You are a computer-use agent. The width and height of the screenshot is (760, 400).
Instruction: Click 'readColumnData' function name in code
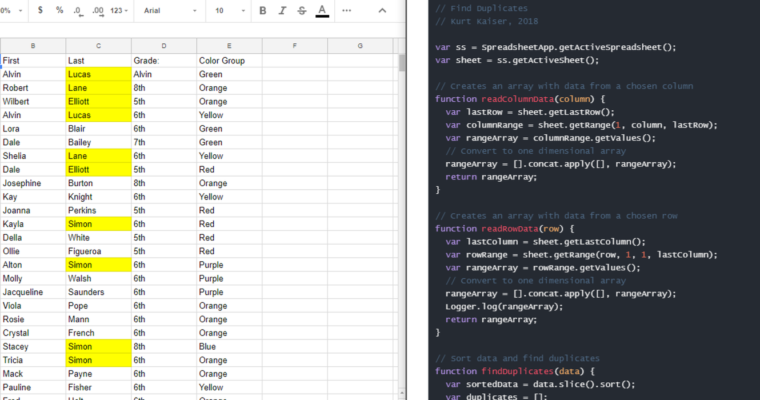point(517,99)
